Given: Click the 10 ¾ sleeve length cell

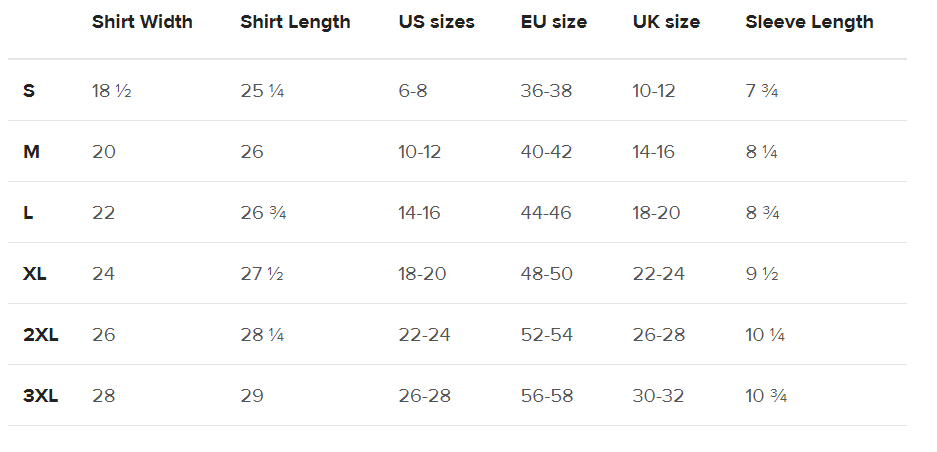Looking at the screenshot, I should [x=766, y=396].
